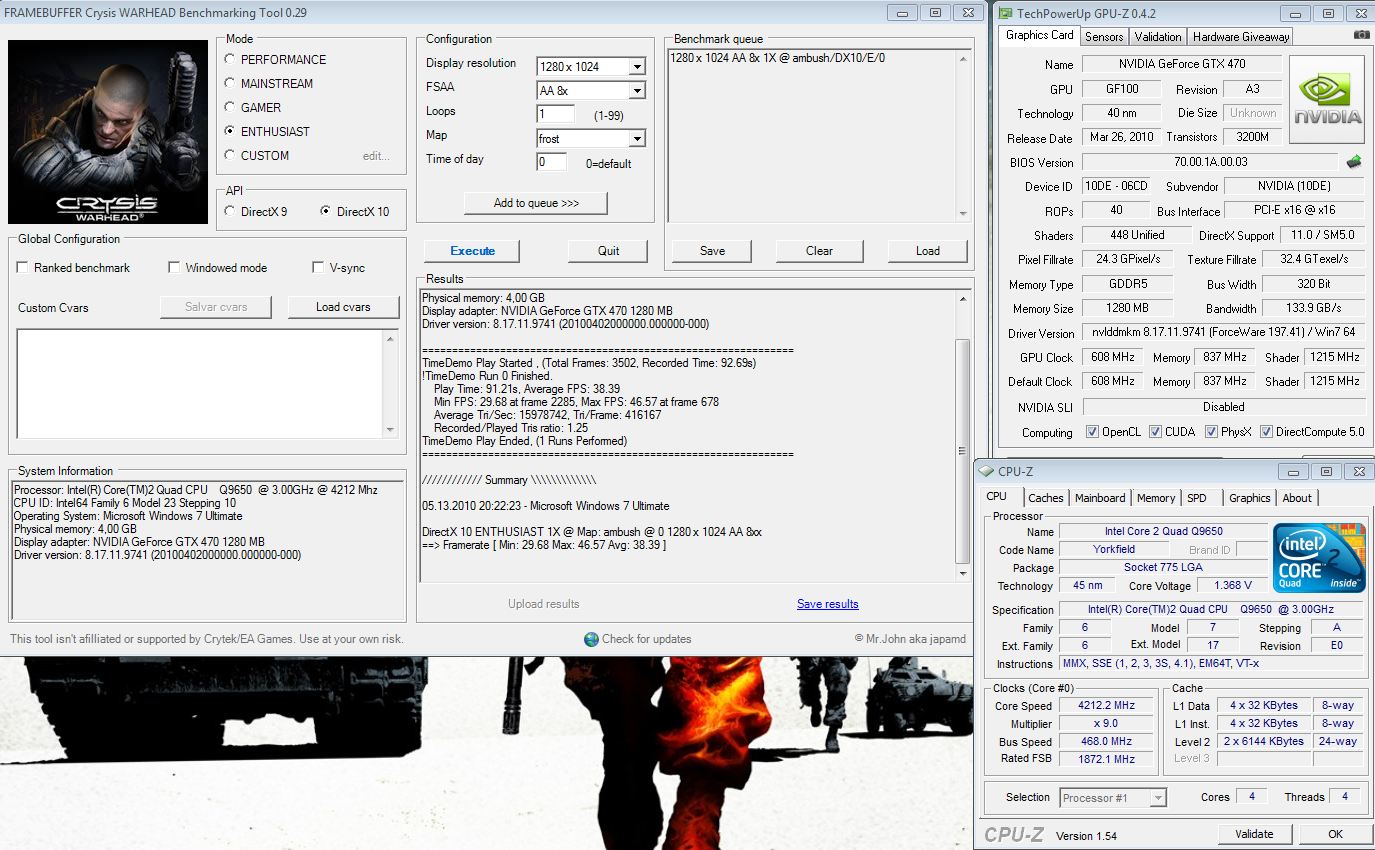
Task: Switch to Graphics tab in CPU-Z
Action: pos(1249,498)
